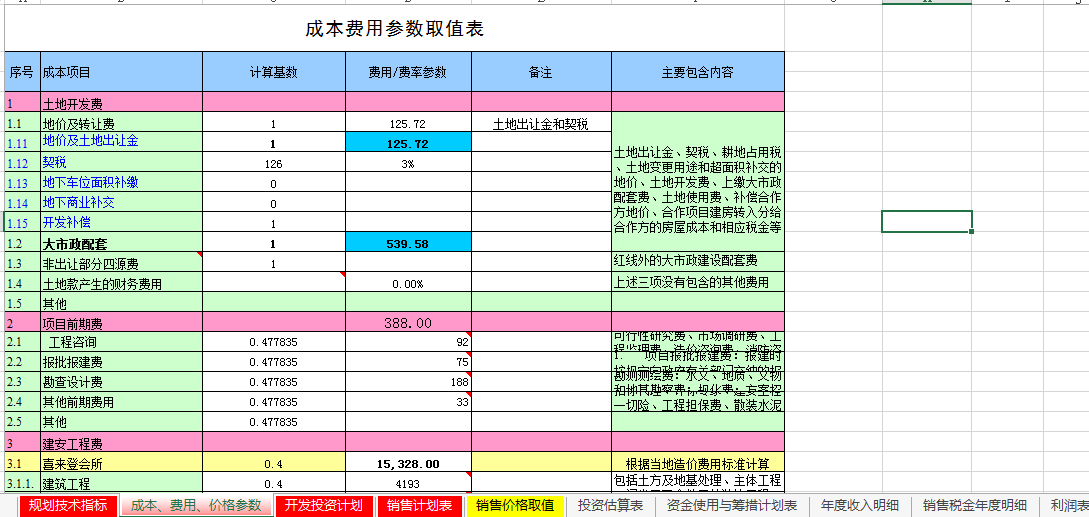Select the highlighted 539.58 parameter cell
Viewport: 1089px width, 517px height.
(408, 243)
